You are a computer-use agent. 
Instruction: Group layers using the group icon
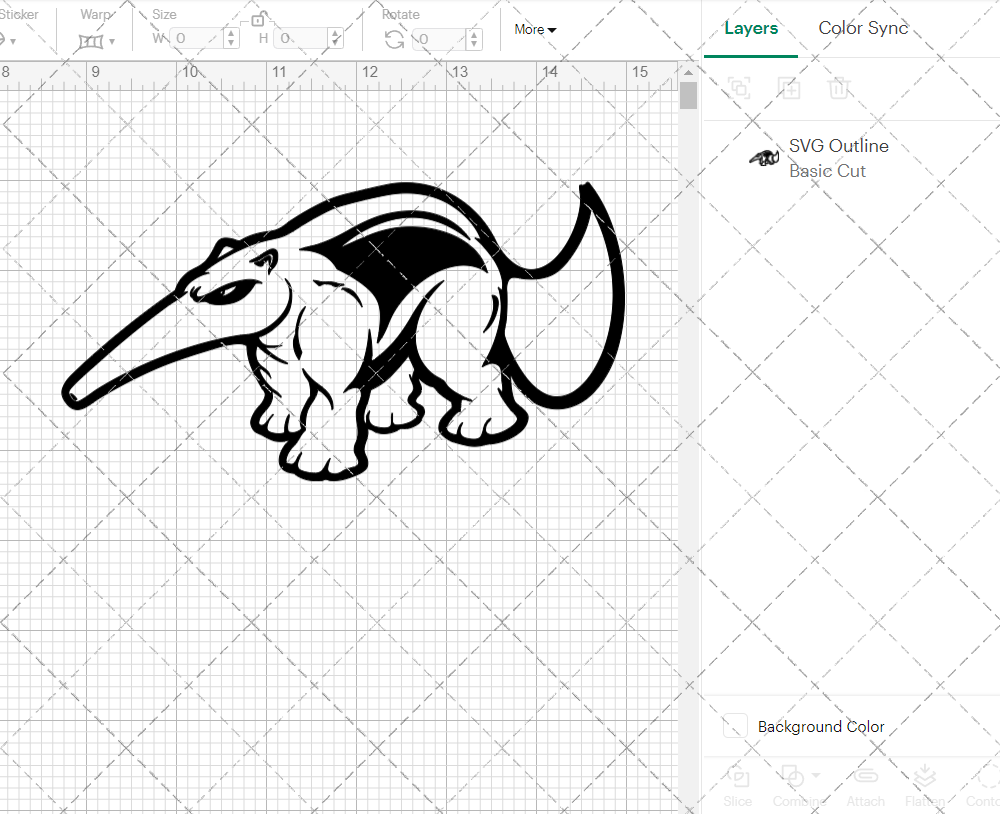tap(738, 88)
